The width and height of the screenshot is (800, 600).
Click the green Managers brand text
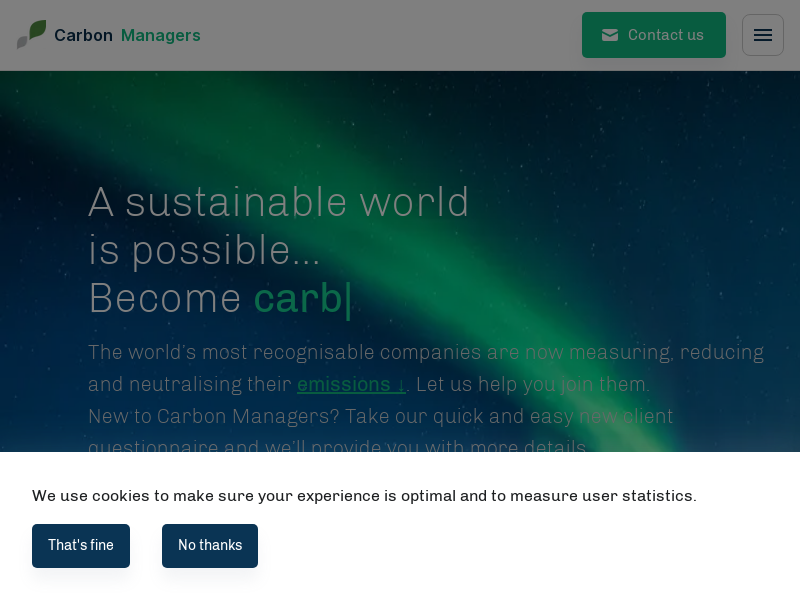coord(160,36)
